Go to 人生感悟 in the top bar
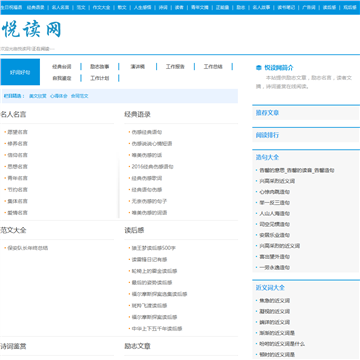This screenshot has height=360, width=360. (142, 7)
